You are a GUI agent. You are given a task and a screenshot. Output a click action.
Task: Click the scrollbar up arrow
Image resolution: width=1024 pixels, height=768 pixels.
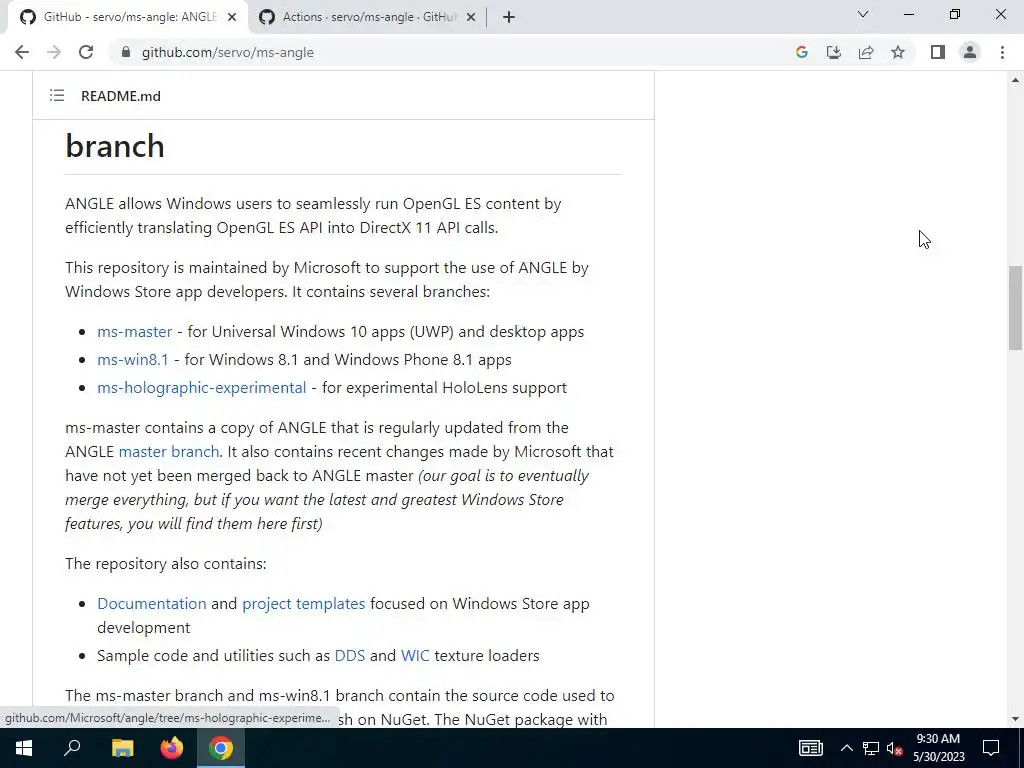(x=1015, y=80)
